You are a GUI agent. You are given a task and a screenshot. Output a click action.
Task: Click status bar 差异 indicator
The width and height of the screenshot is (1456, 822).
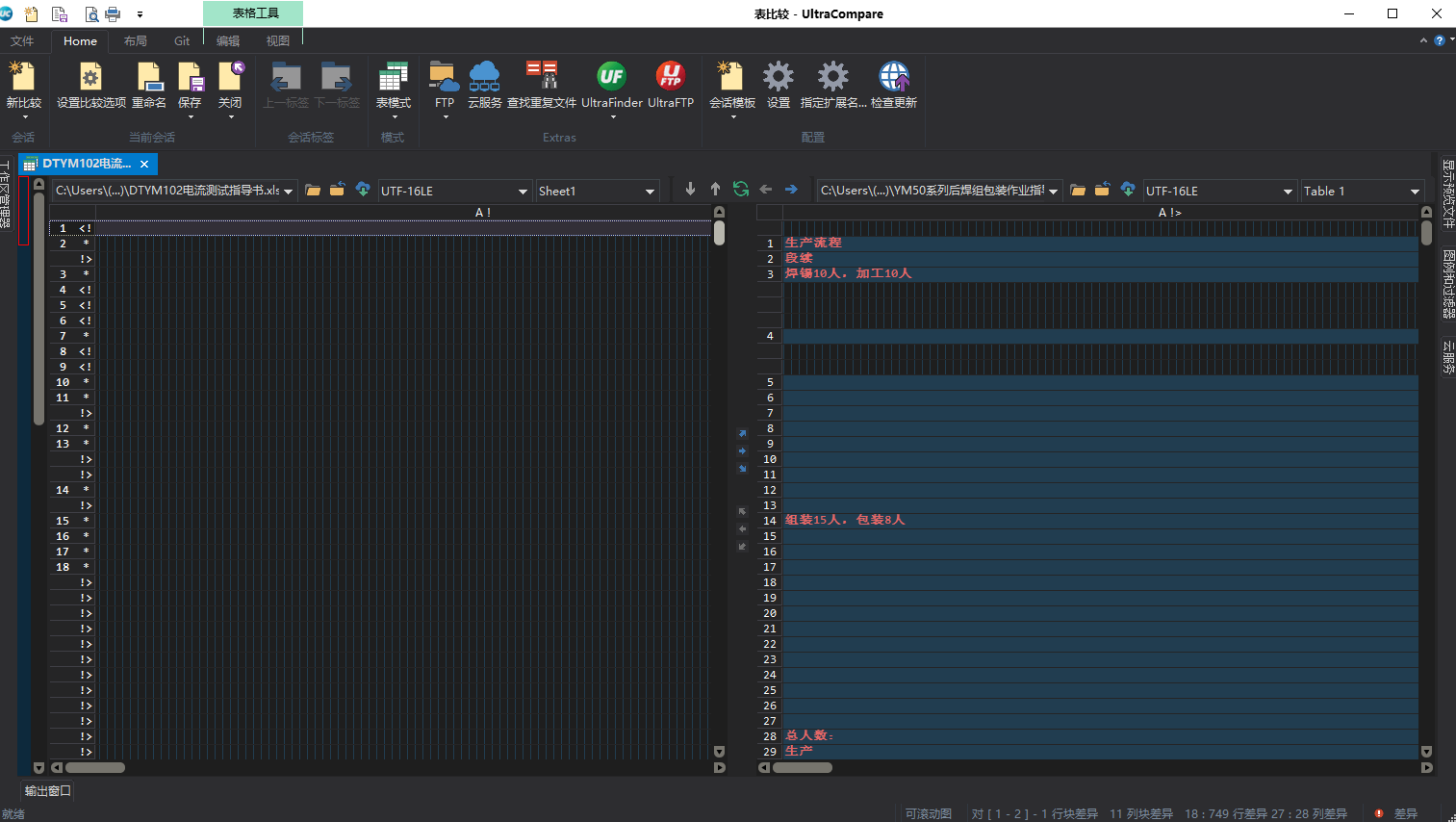click(x=1396, y=813)
